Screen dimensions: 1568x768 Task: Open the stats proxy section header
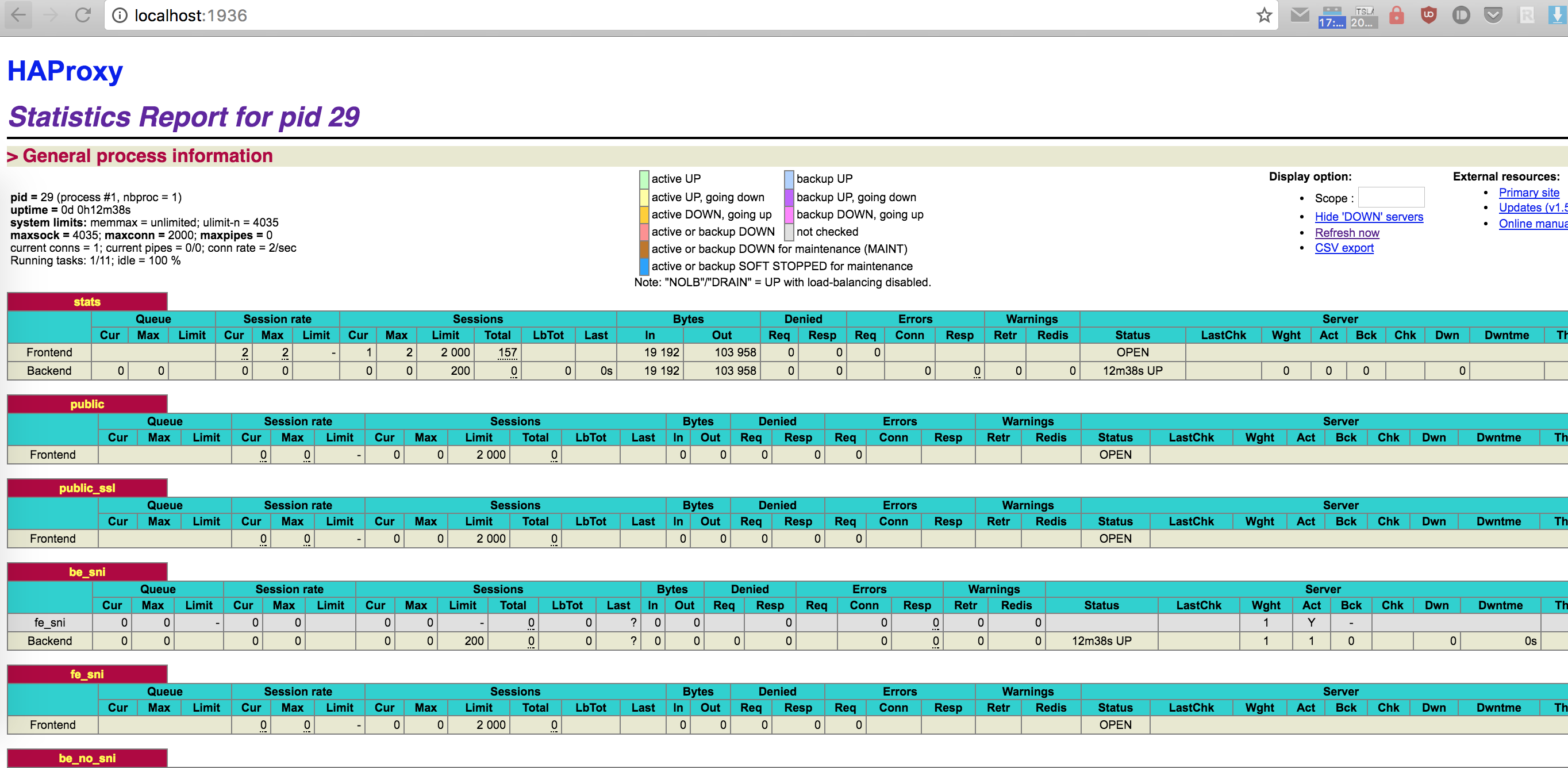[87, 302]
